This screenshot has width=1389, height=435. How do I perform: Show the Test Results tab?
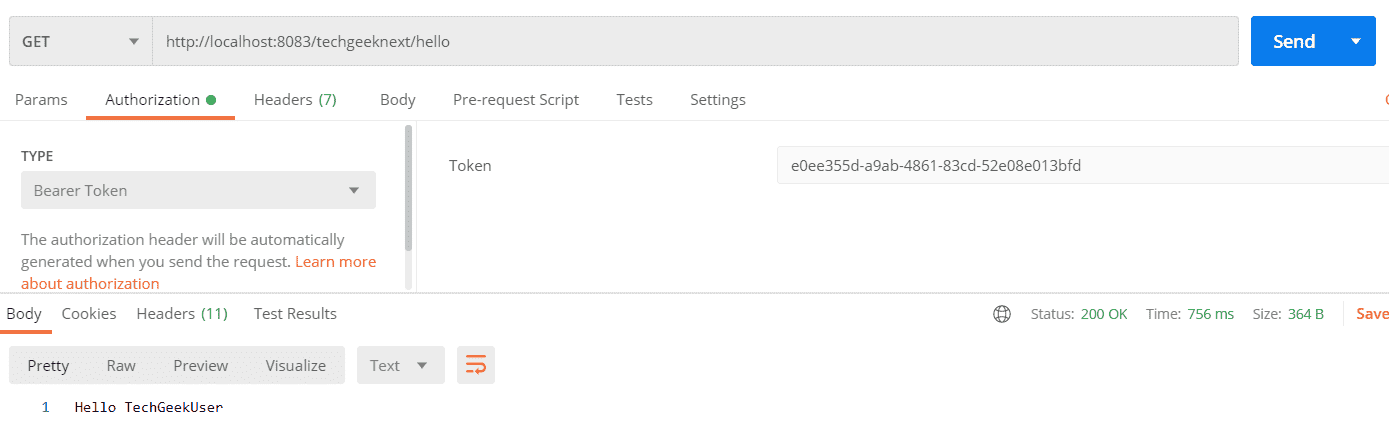tap(295, 314)
